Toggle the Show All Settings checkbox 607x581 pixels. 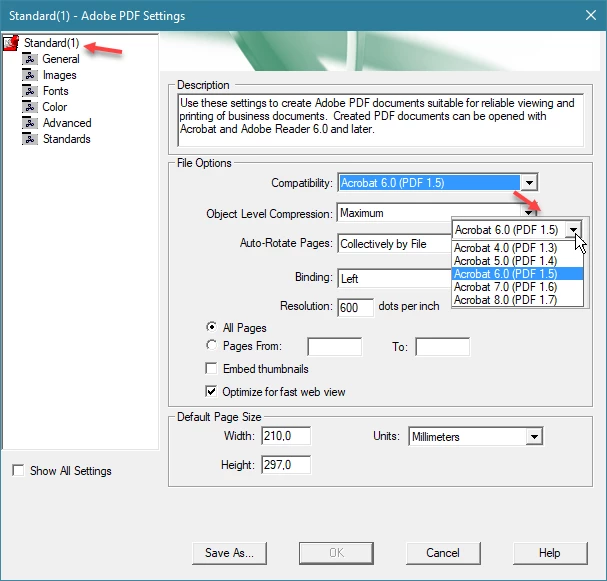(18, 470)
